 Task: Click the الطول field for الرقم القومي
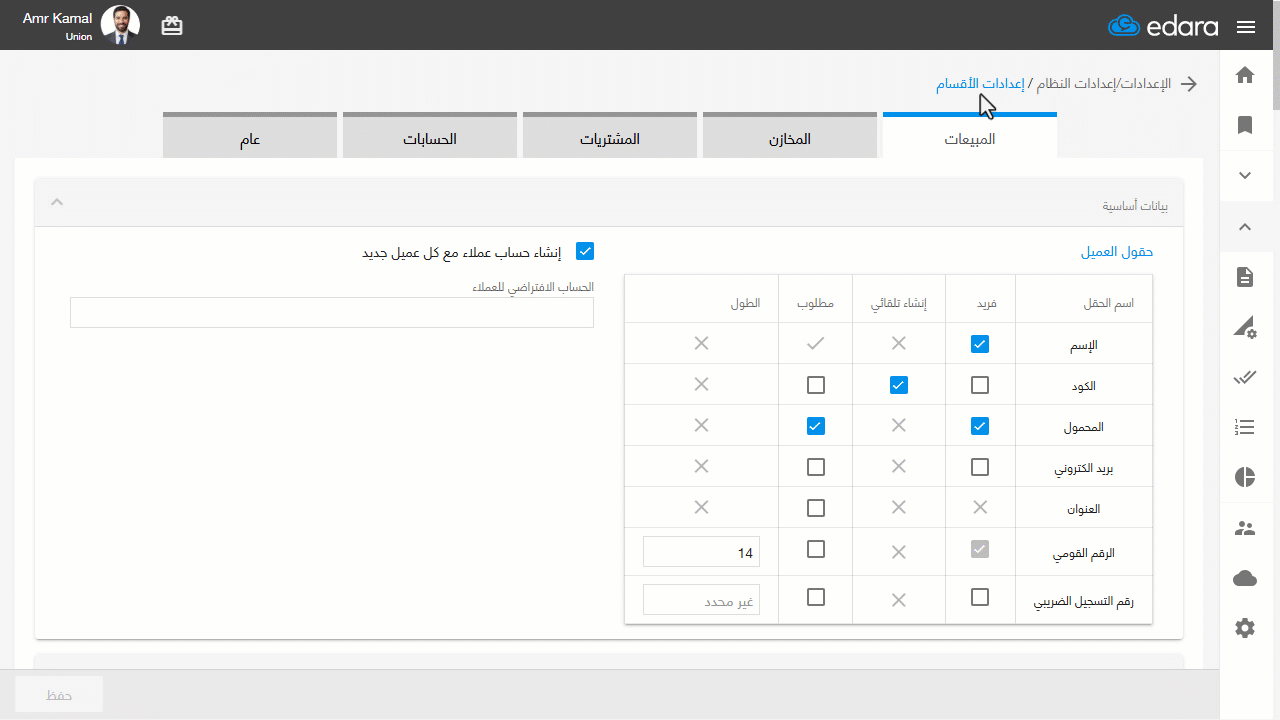pyautogui.click(x=701, y=551)
